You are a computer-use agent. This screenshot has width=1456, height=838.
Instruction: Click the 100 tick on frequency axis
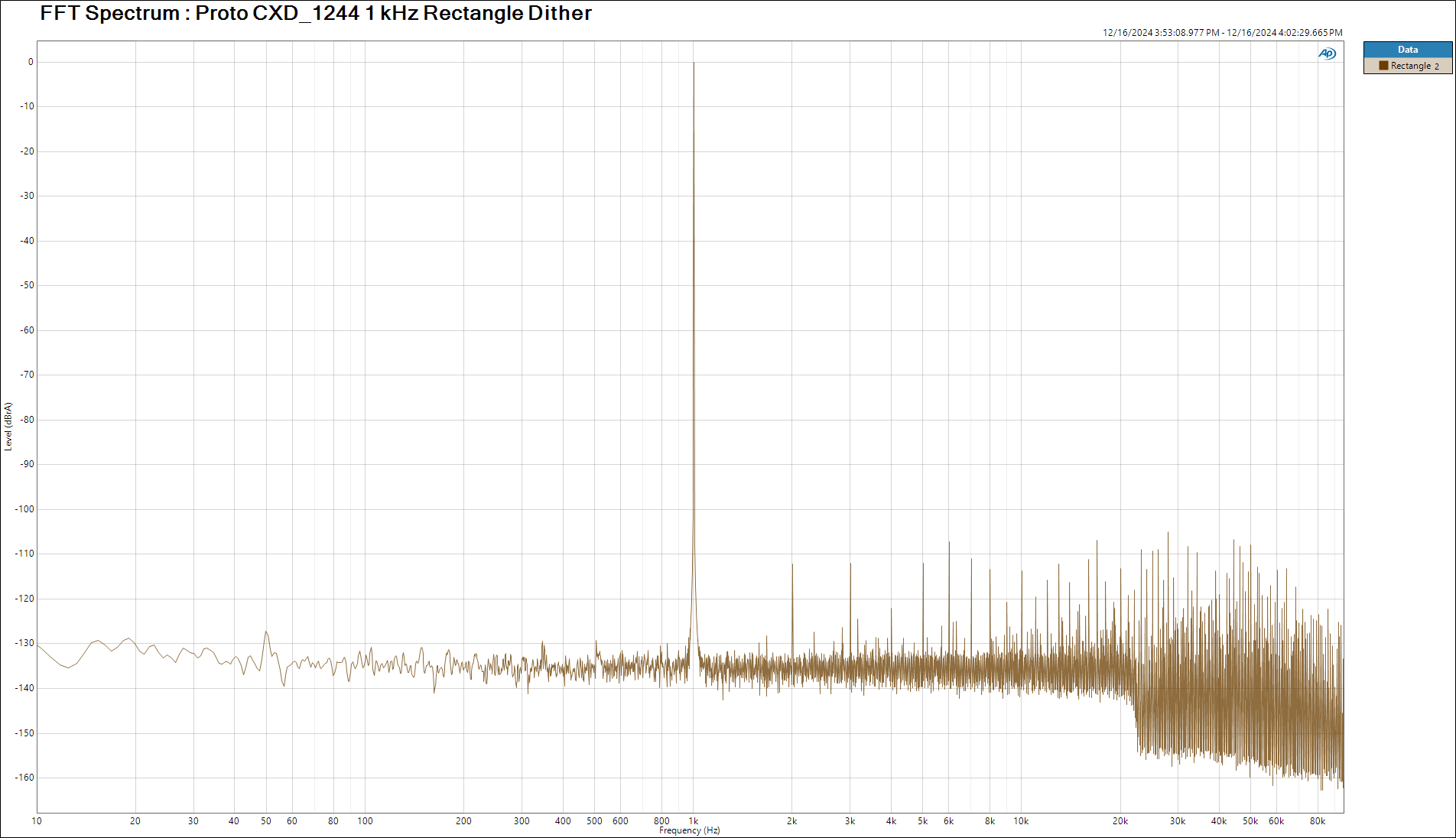[365, 821]
